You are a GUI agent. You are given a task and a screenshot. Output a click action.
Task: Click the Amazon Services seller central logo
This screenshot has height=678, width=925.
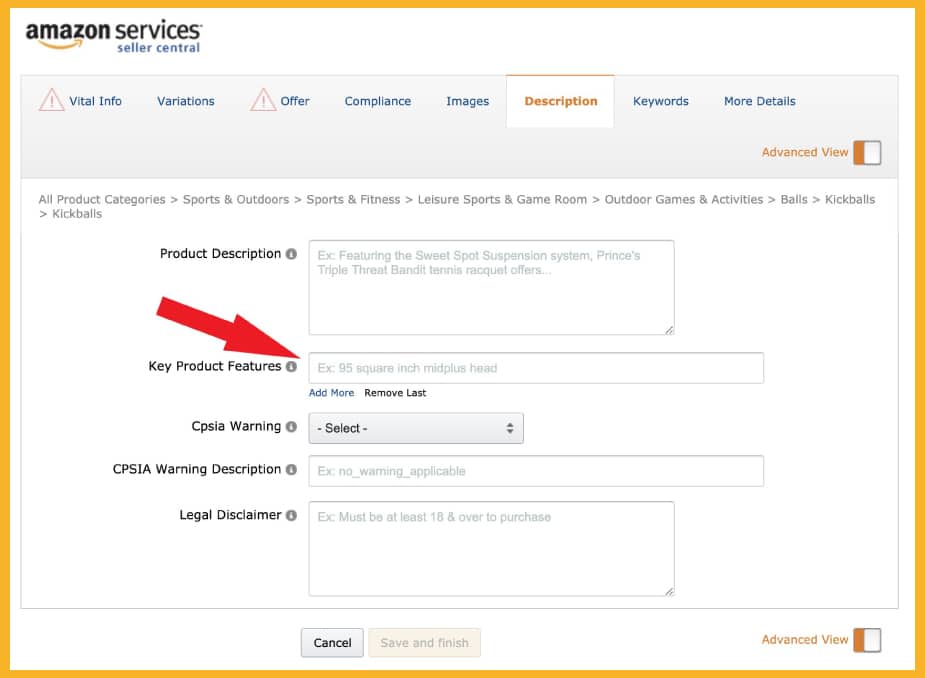click(x=110, y=33)
